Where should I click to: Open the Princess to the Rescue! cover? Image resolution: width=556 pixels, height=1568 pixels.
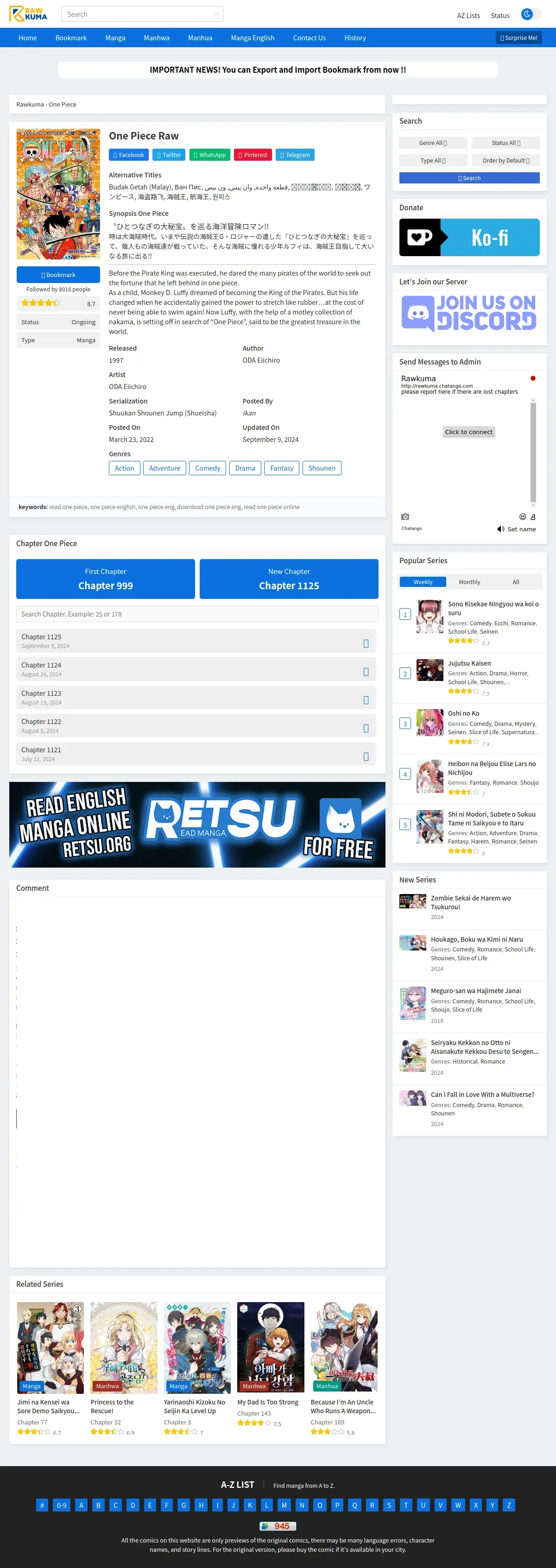[124, 1347]
